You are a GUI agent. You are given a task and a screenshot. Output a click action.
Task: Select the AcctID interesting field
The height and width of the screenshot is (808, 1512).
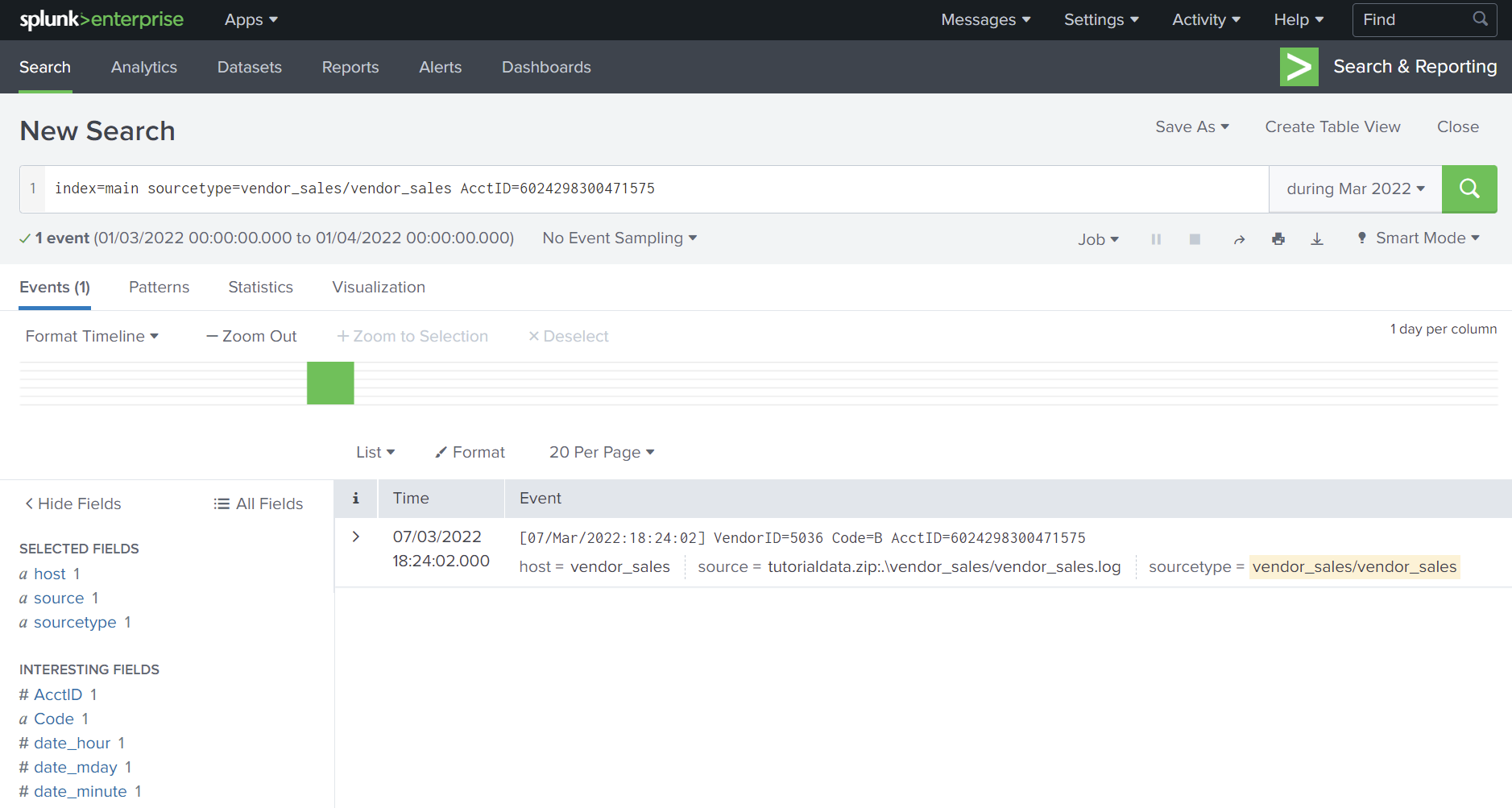[x=58, y=694]
